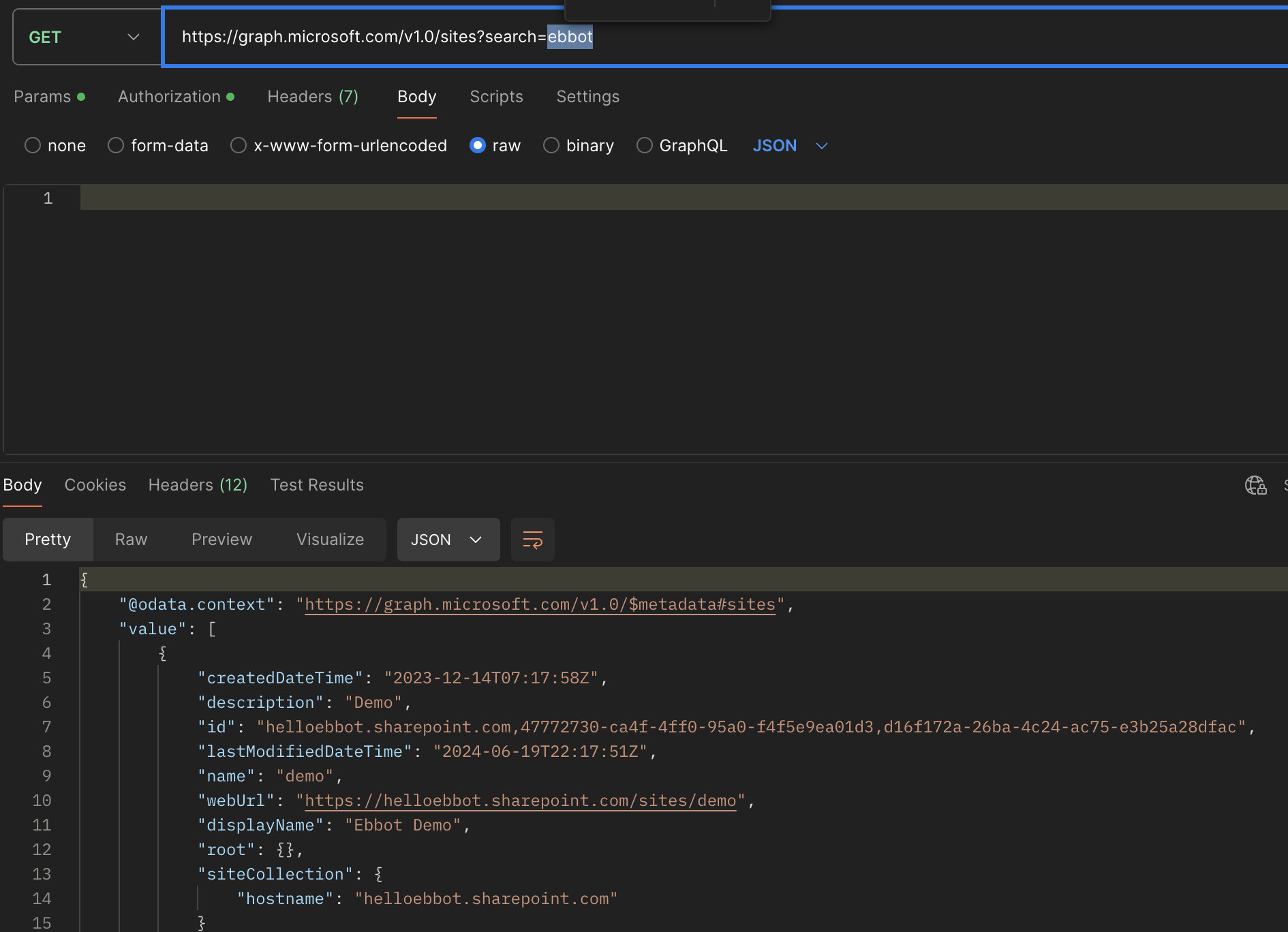Select the none body radio option
The width and height of the screenshot is (1288, 932).
(x=33, y=146)
